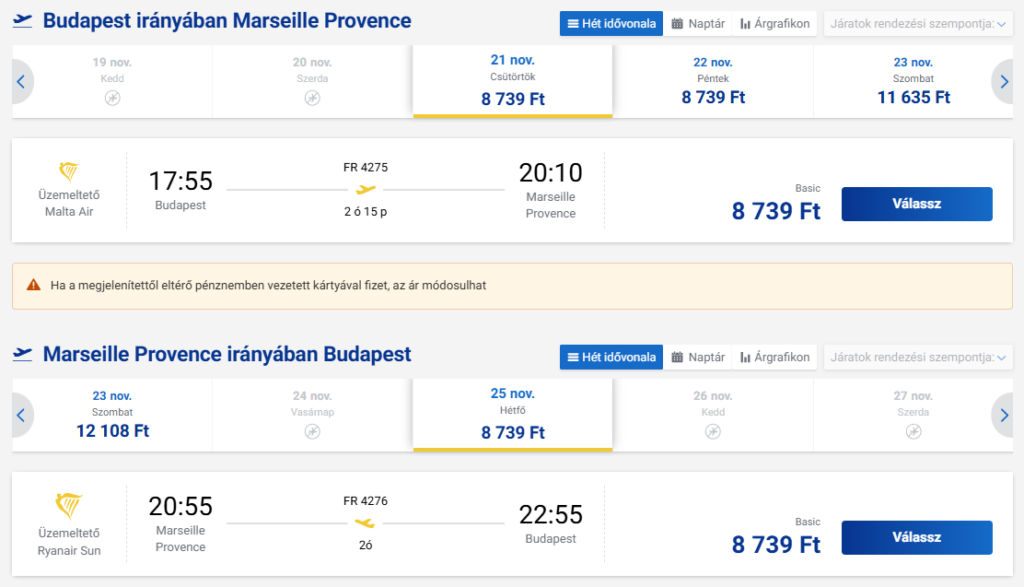Click the yellow plane icon under FR 4276
Screen dimensions: 1024x587
pyautogui.click(x=366, y=522)
